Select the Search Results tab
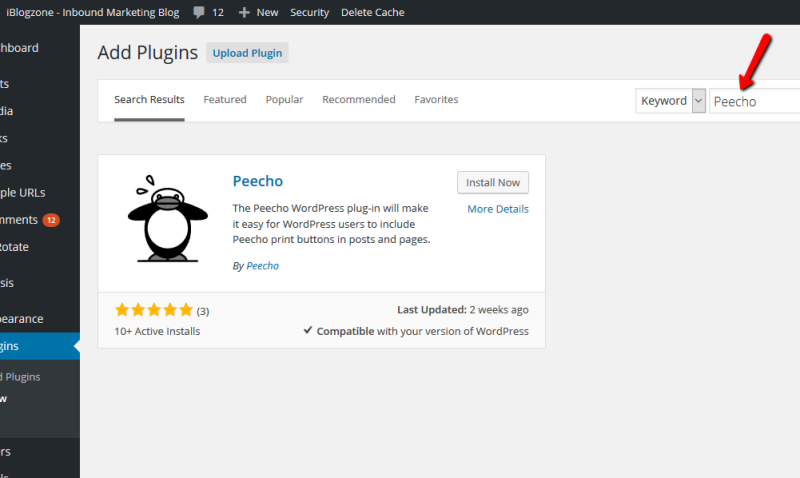The height and width of the screenshot is (478, 800). coord(149,99)
